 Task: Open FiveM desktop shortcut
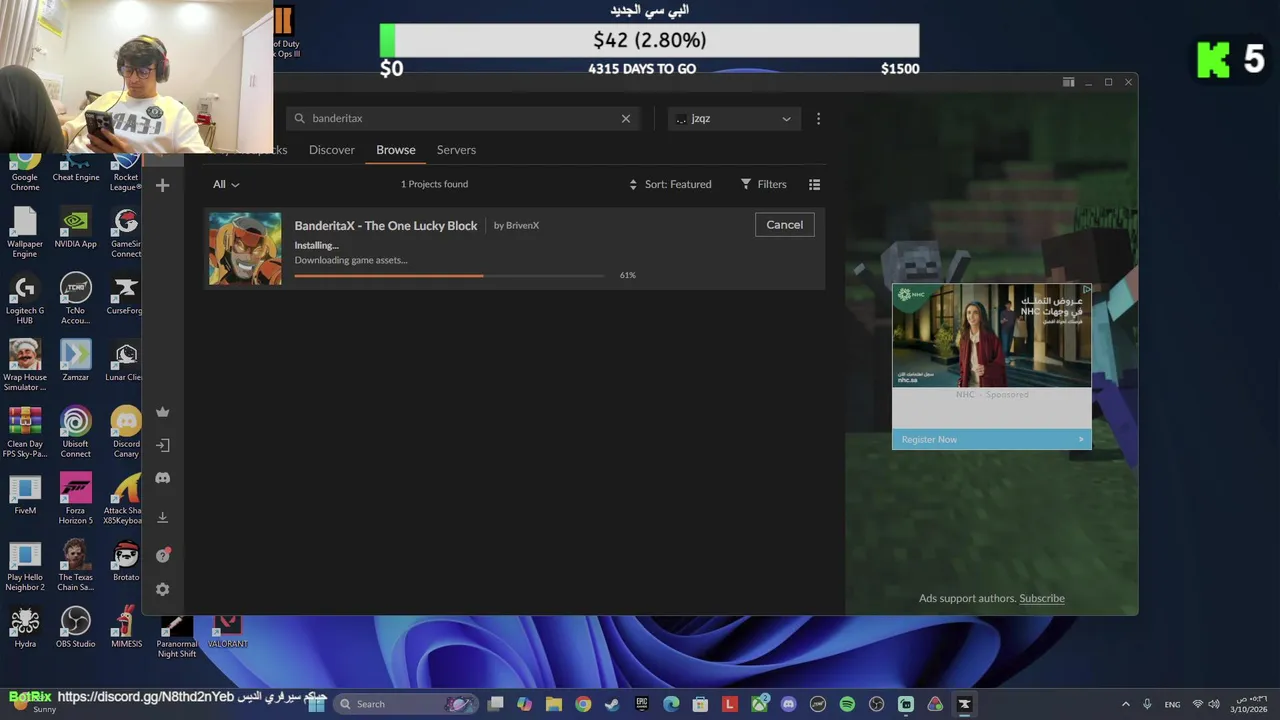(x=25, y=494)
